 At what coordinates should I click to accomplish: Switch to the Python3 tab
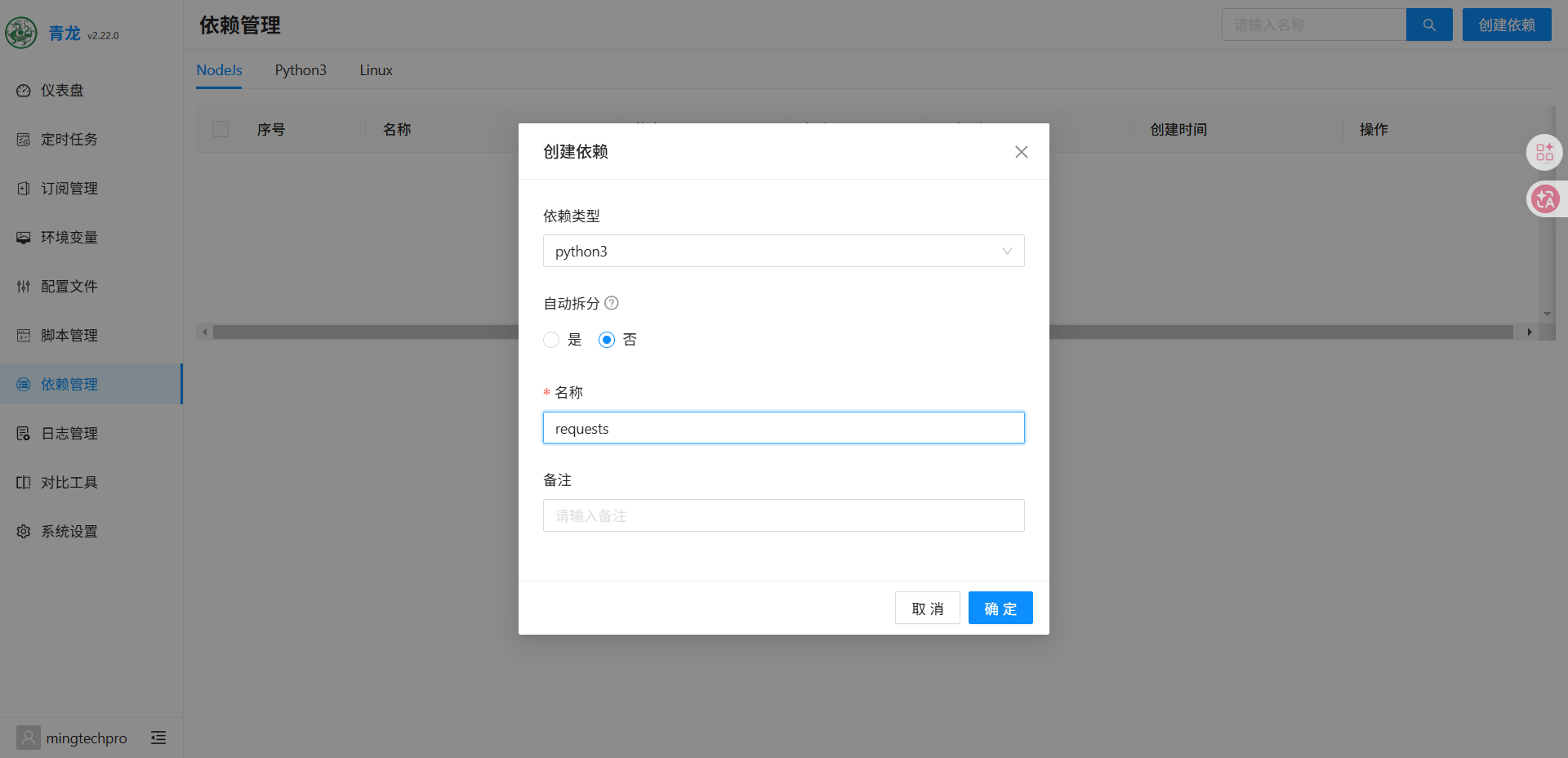click(x=301, y=70)
